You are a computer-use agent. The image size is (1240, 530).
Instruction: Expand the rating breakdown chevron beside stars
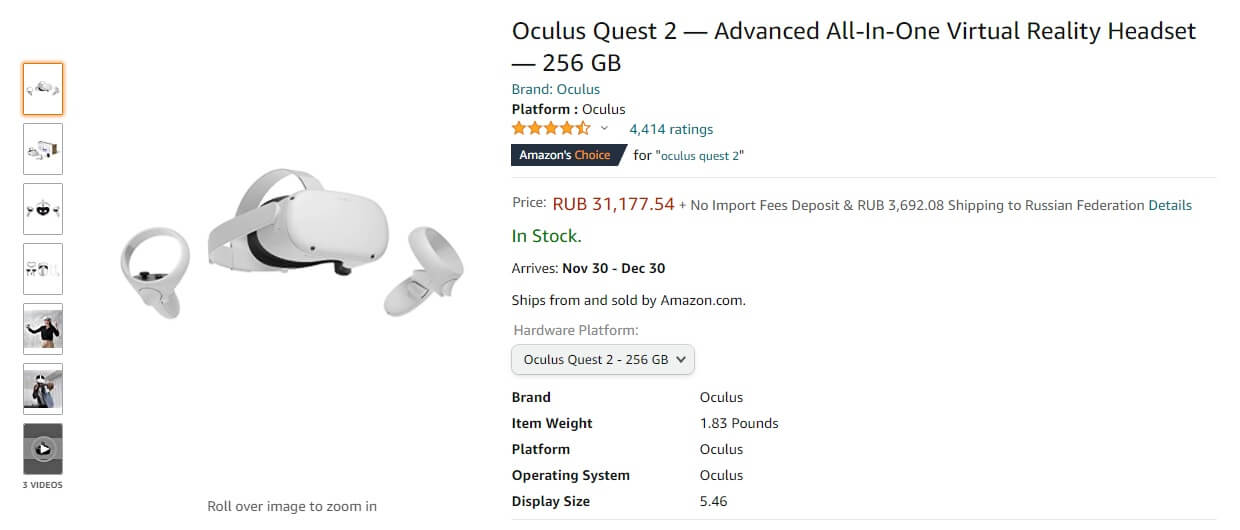[604, 129]
